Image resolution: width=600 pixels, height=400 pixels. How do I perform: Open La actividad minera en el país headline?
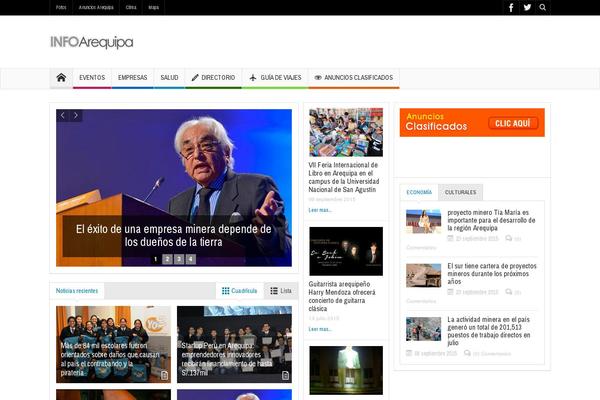click(x=489, y=331)
